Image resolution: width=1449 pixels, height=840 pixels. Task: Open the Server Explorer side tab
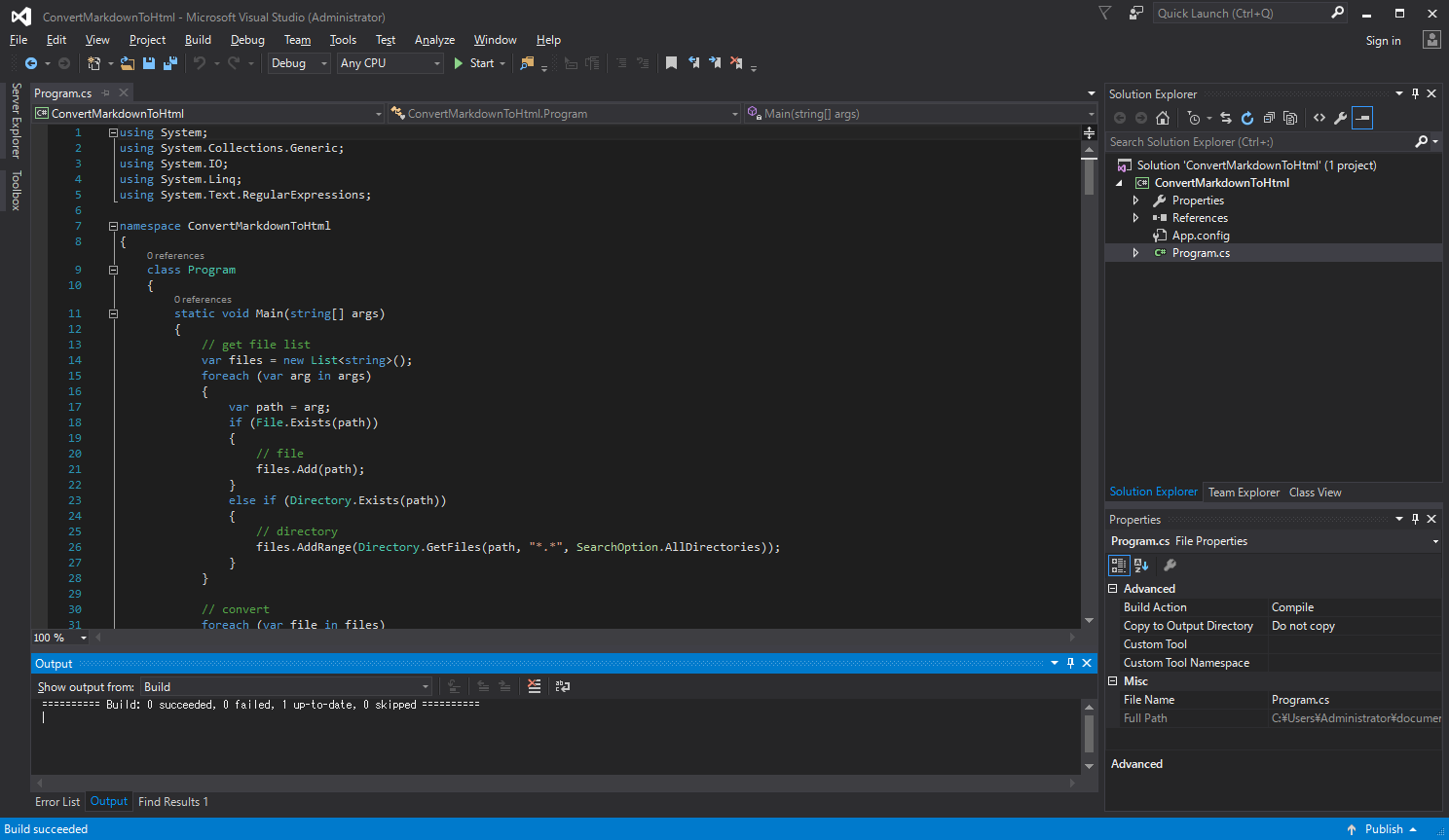click(16, 121)
